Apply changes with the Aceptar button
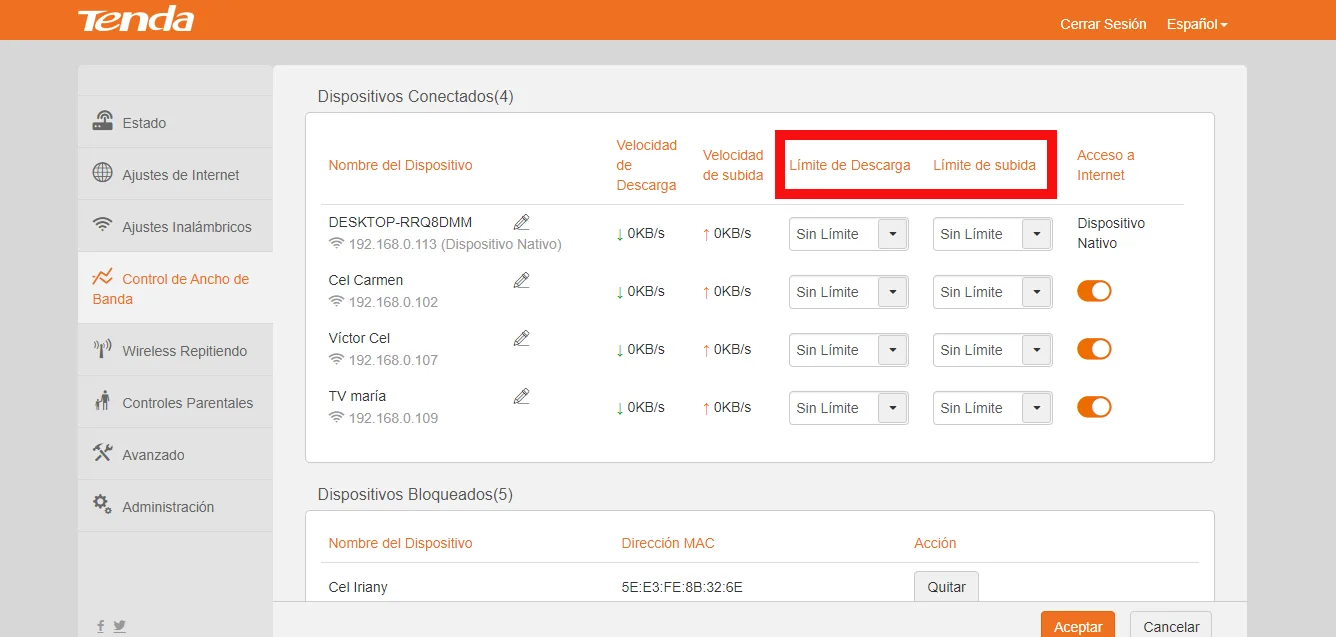This screenshot has height=637, width=1336. coord(1078,625)
